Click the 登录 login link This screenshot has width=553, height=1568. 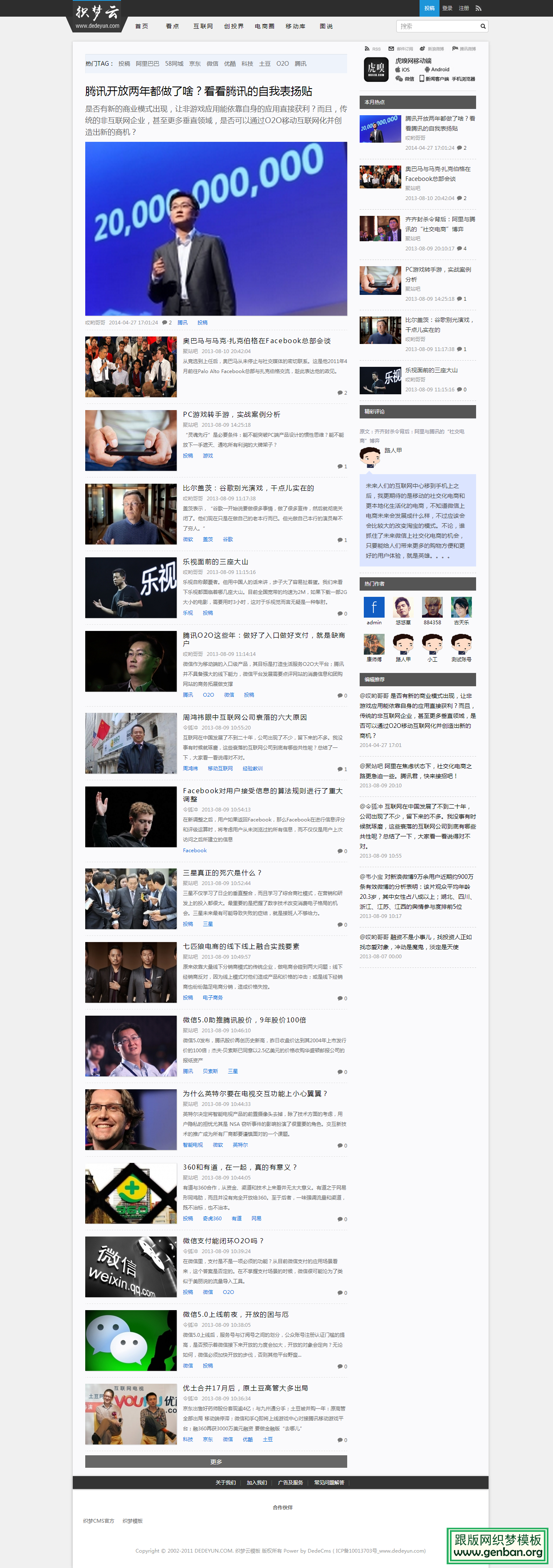pyautogui.click(x=447, y=8)
